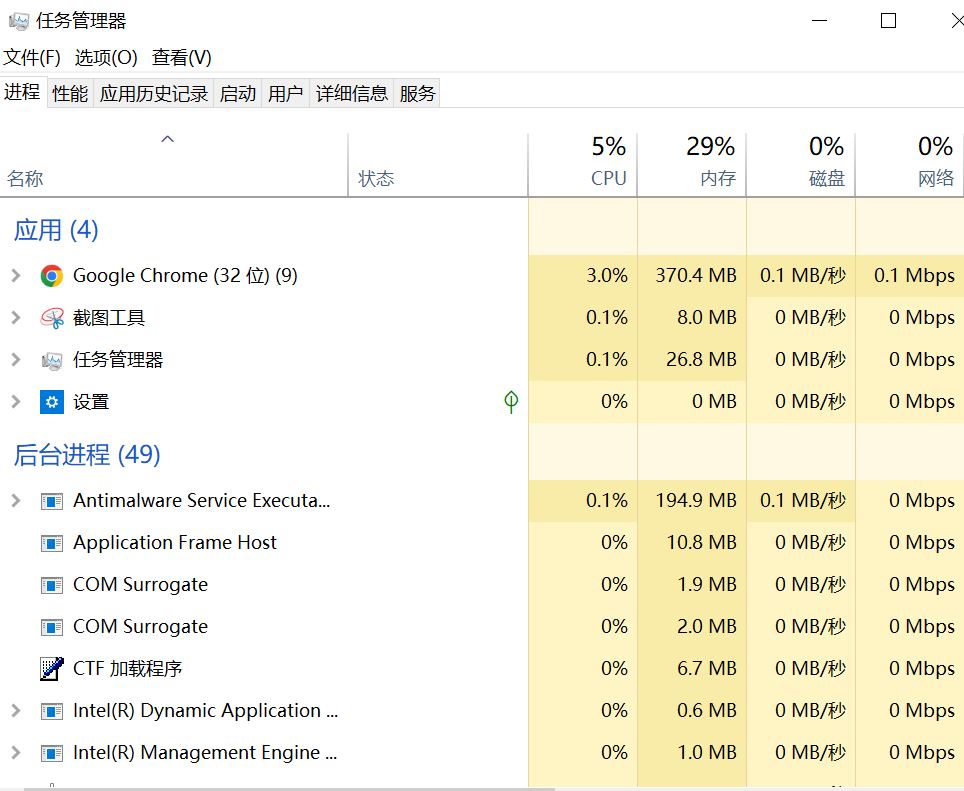Viewport: 964px width, 791px height.
Task: Open the 文件(F) menu
Action: pos(32,58)
